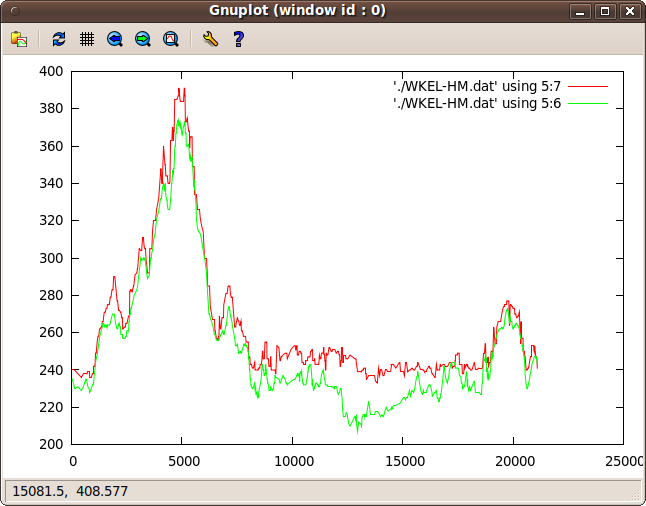Click the x-axis label 20000
Screen dimensions: 646x506
pyautogui.click(x=515, y=461)
